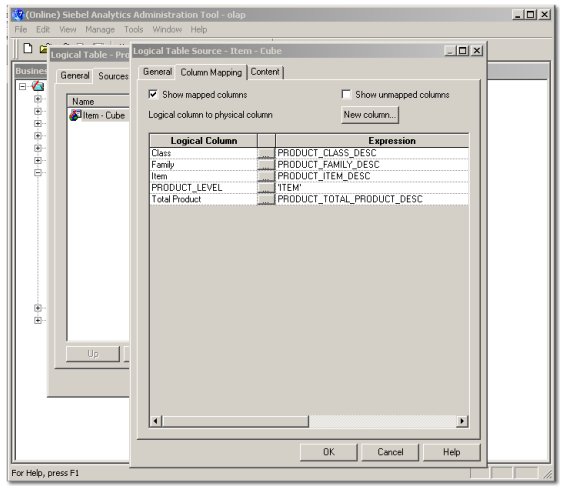
Task: Open the Help menu
Action: (199, 29)
